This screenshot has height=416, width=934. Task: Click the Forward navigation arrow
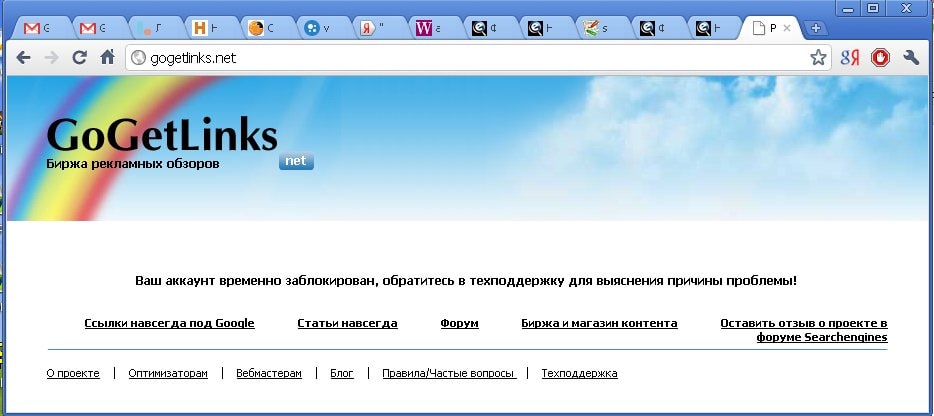click(51, 58)
